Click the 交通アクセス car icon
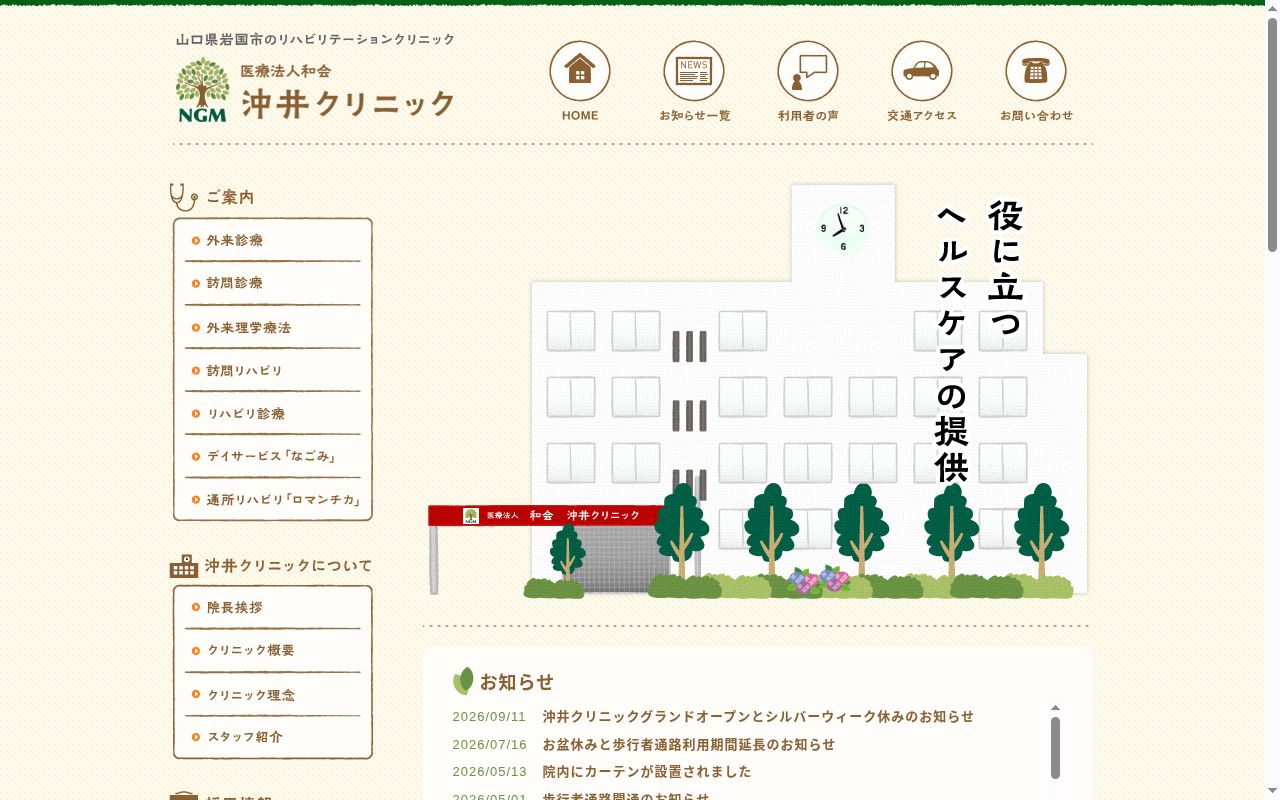This screenshot has height=800, width=1280. 922,71
